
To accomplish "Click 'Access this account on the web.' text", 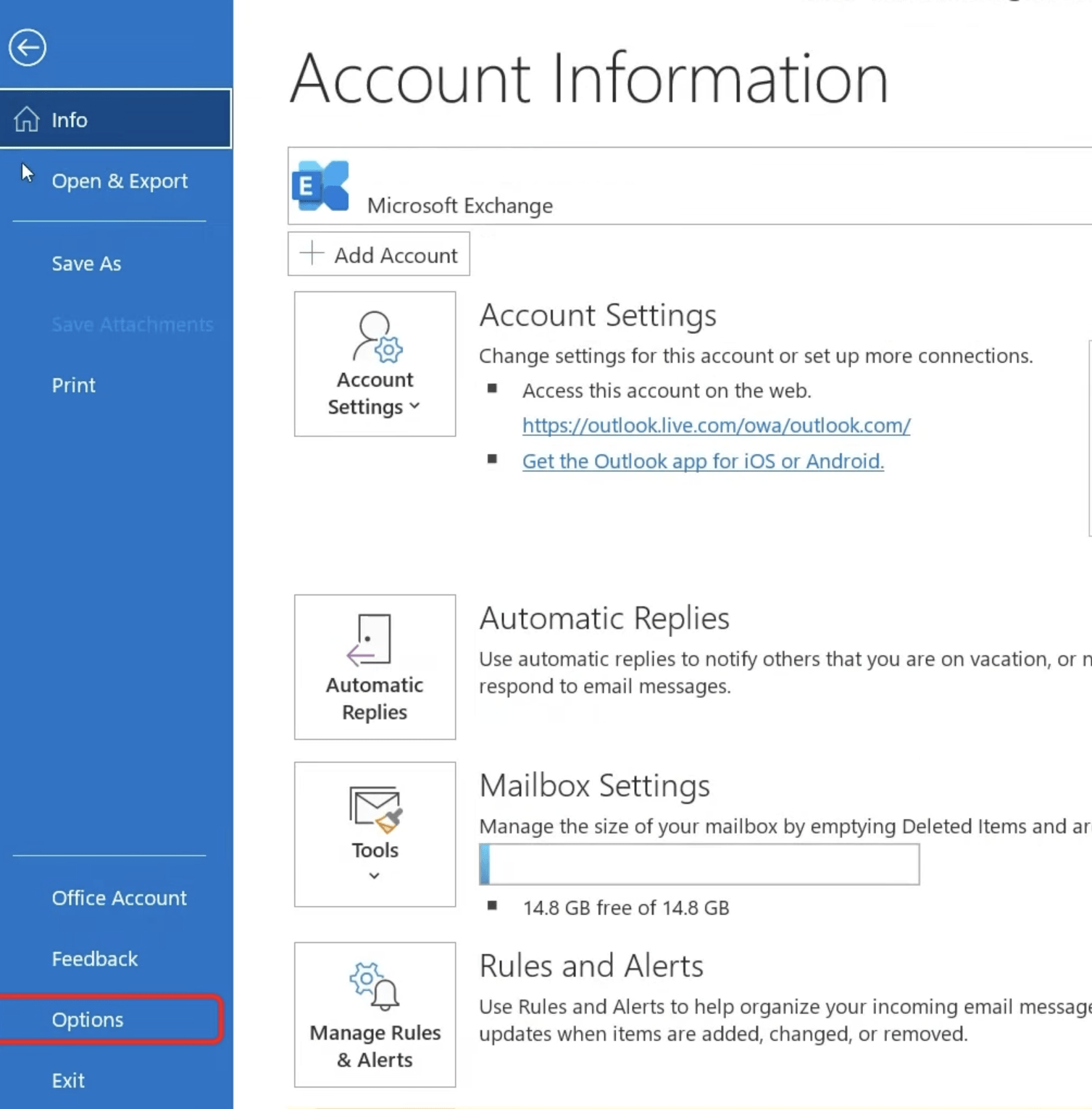I will click(x=667, y=391).
